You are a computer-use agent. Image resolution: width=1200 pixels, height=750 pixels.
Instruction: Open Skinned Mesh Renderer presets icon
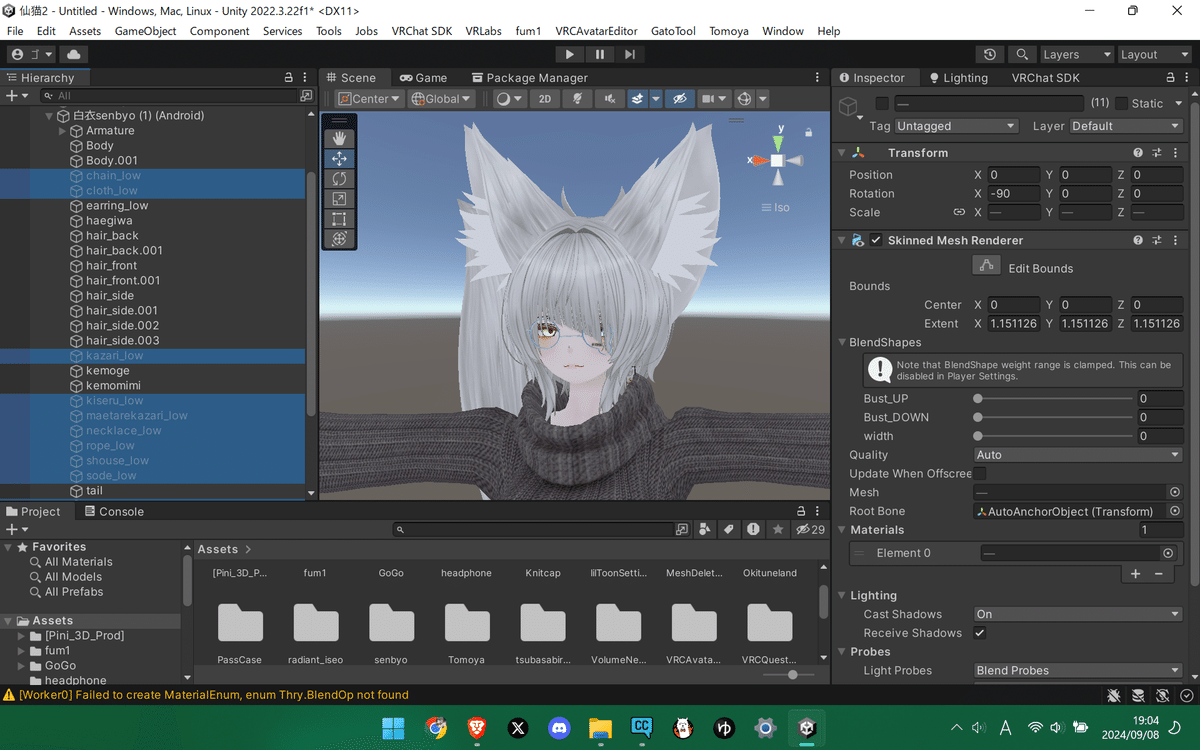point(1156,241)
